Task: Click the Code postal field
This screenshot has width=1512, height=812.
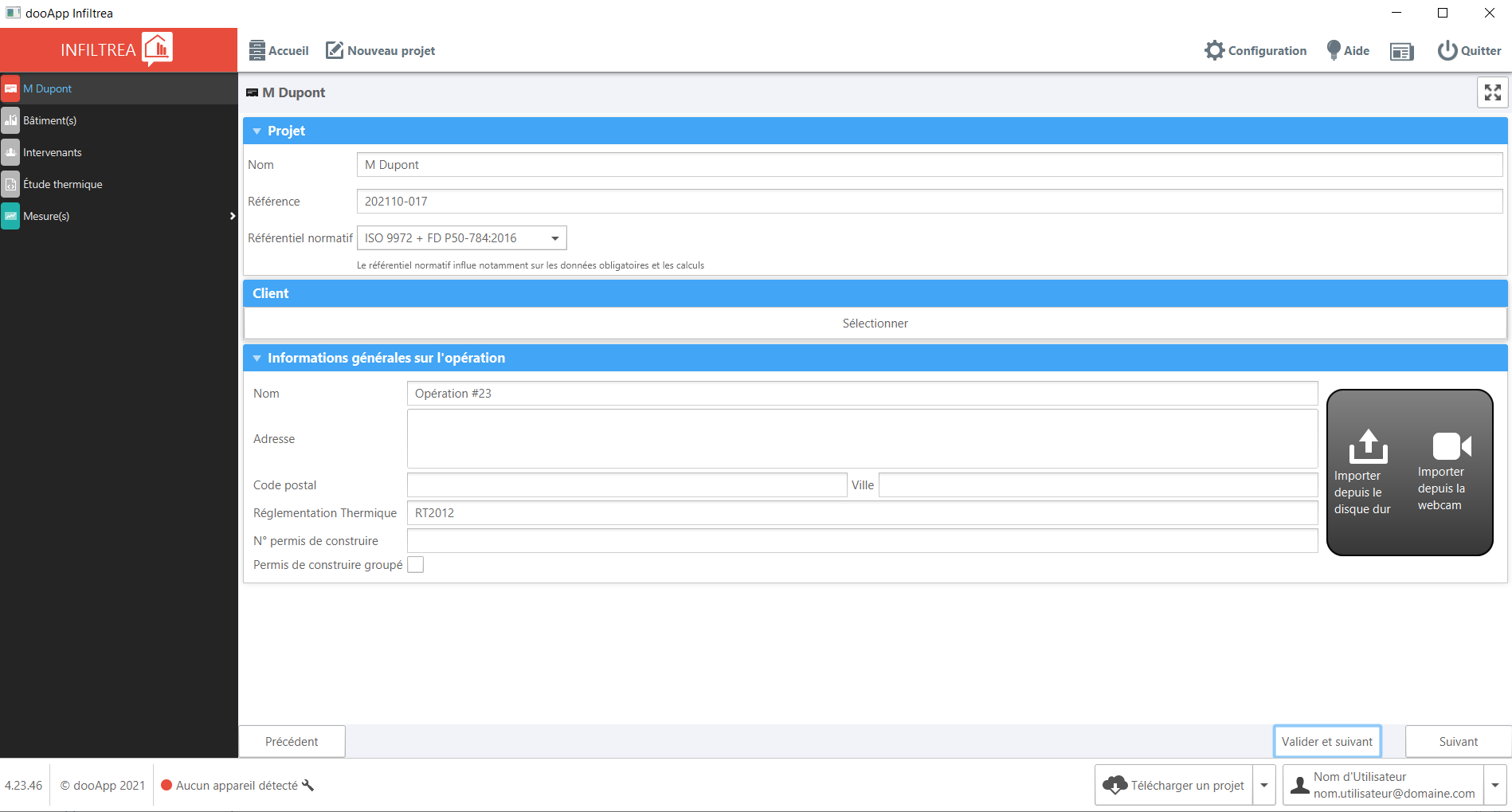Action: tap(627, 485)
